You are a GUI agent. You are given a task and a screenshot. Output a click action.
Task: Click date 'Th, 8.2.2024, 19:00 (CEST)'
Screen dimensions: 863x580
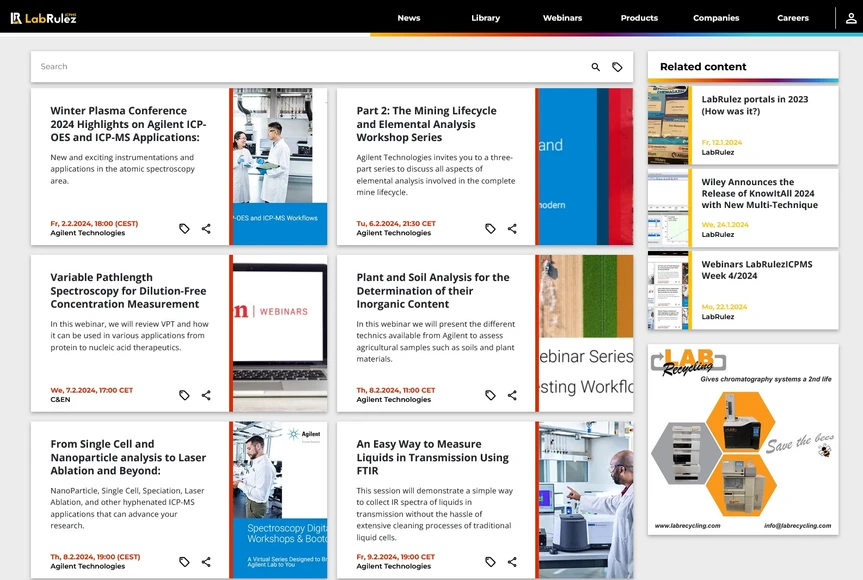pyautogui.click(x=95, y=557)
